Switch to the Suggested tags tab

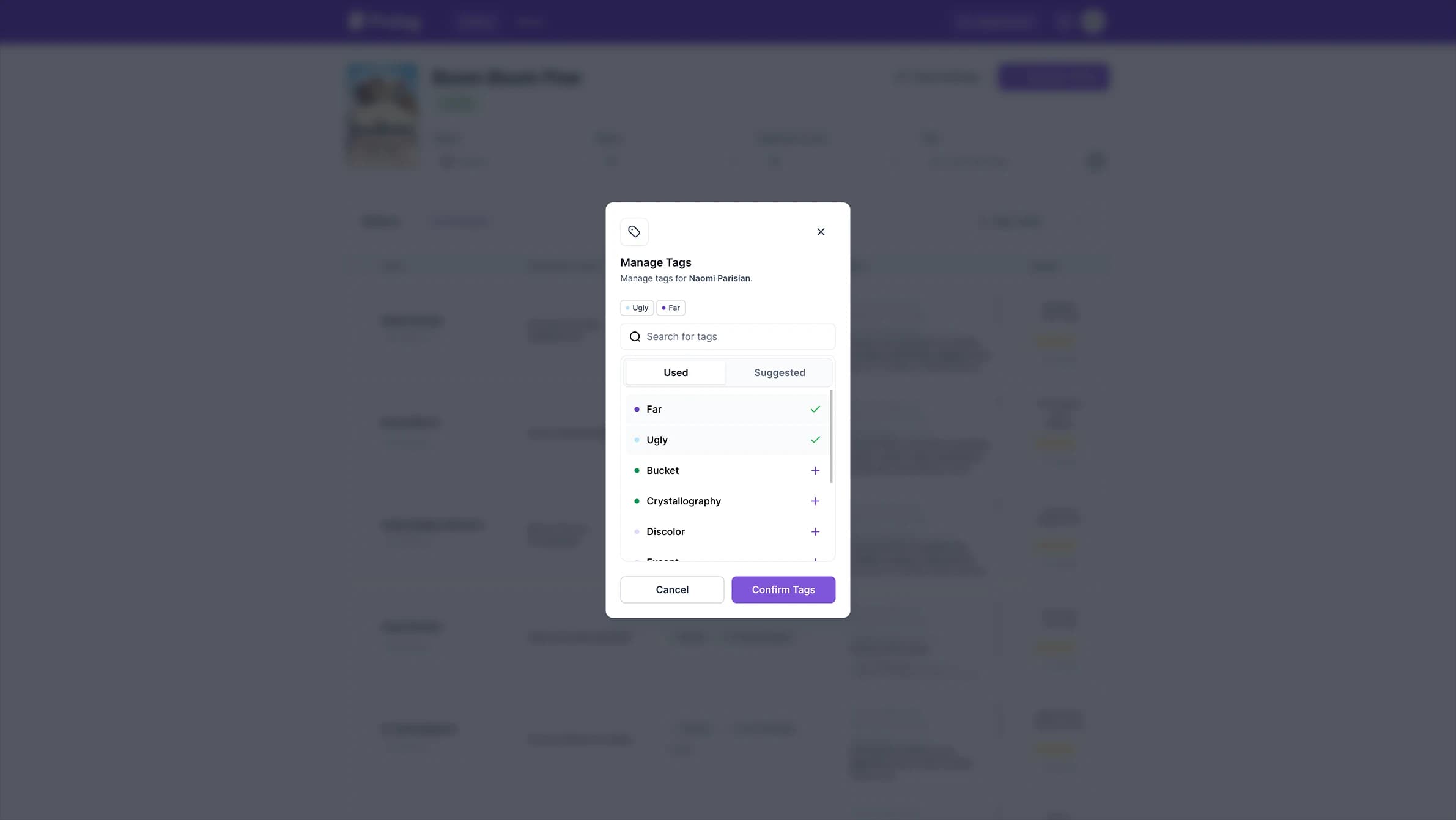pyautogui.click(x=779, y=372)
